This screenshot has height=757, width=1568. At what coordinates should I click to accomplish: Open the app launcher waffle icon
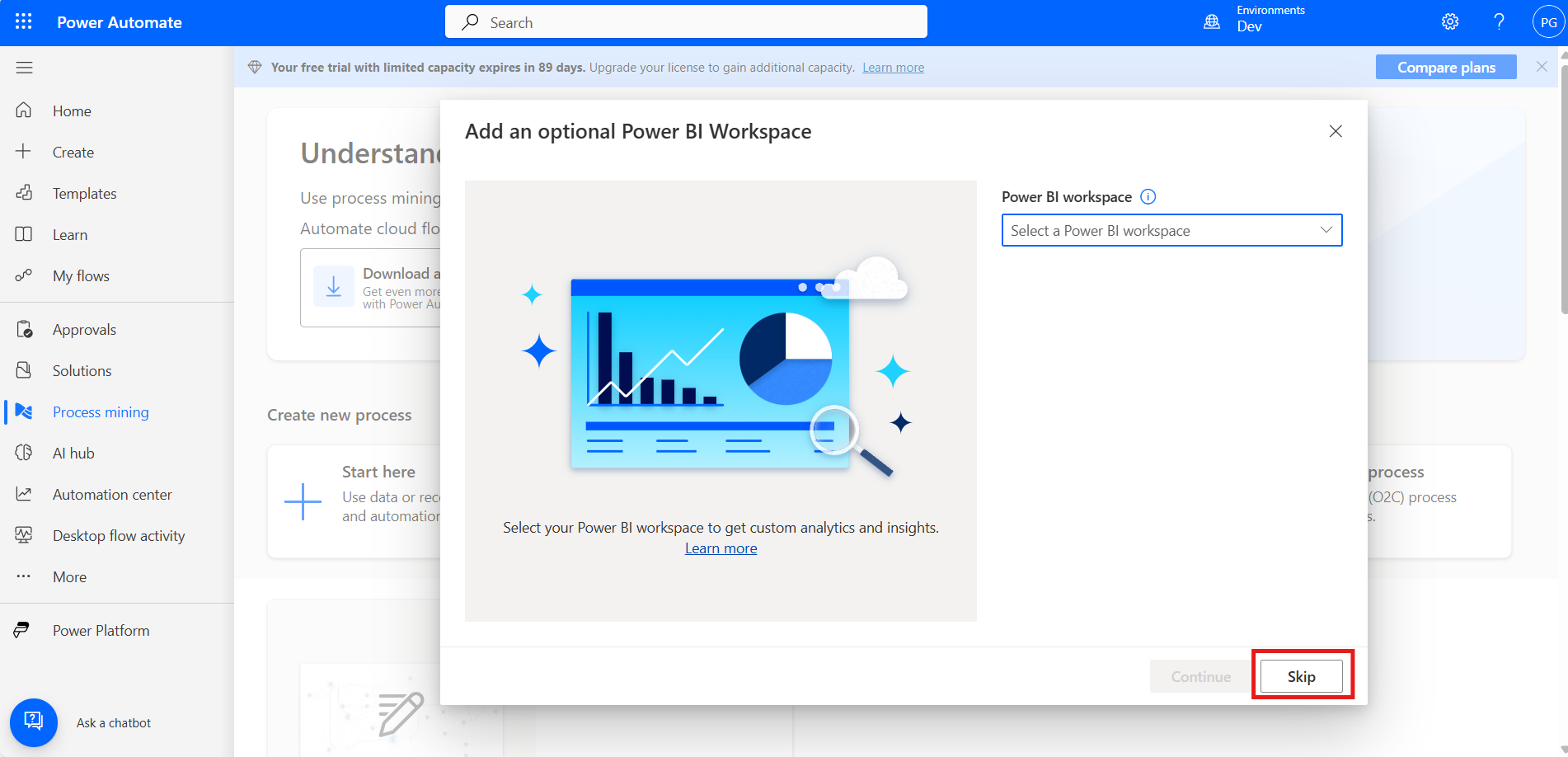[x=23, y=22]
